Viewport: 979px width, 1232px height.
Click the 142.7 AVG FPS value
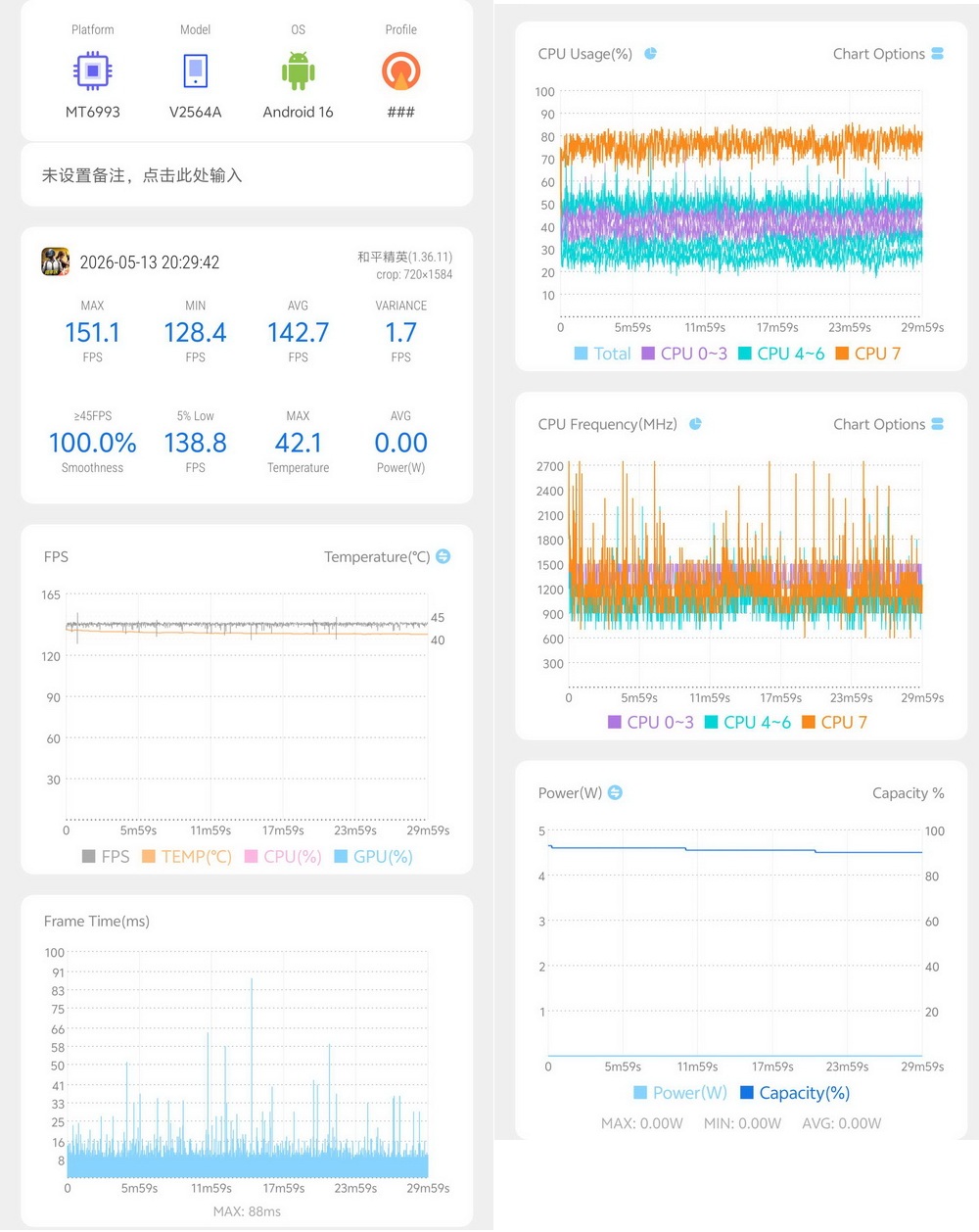[x=298, y=333]
